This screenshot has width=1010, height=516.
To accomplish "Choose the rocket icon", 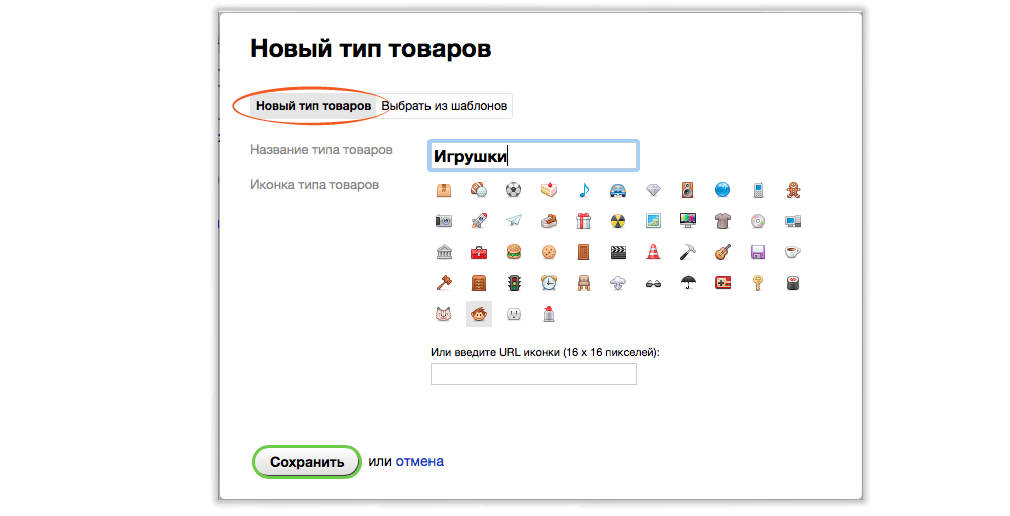I will 479,221.
